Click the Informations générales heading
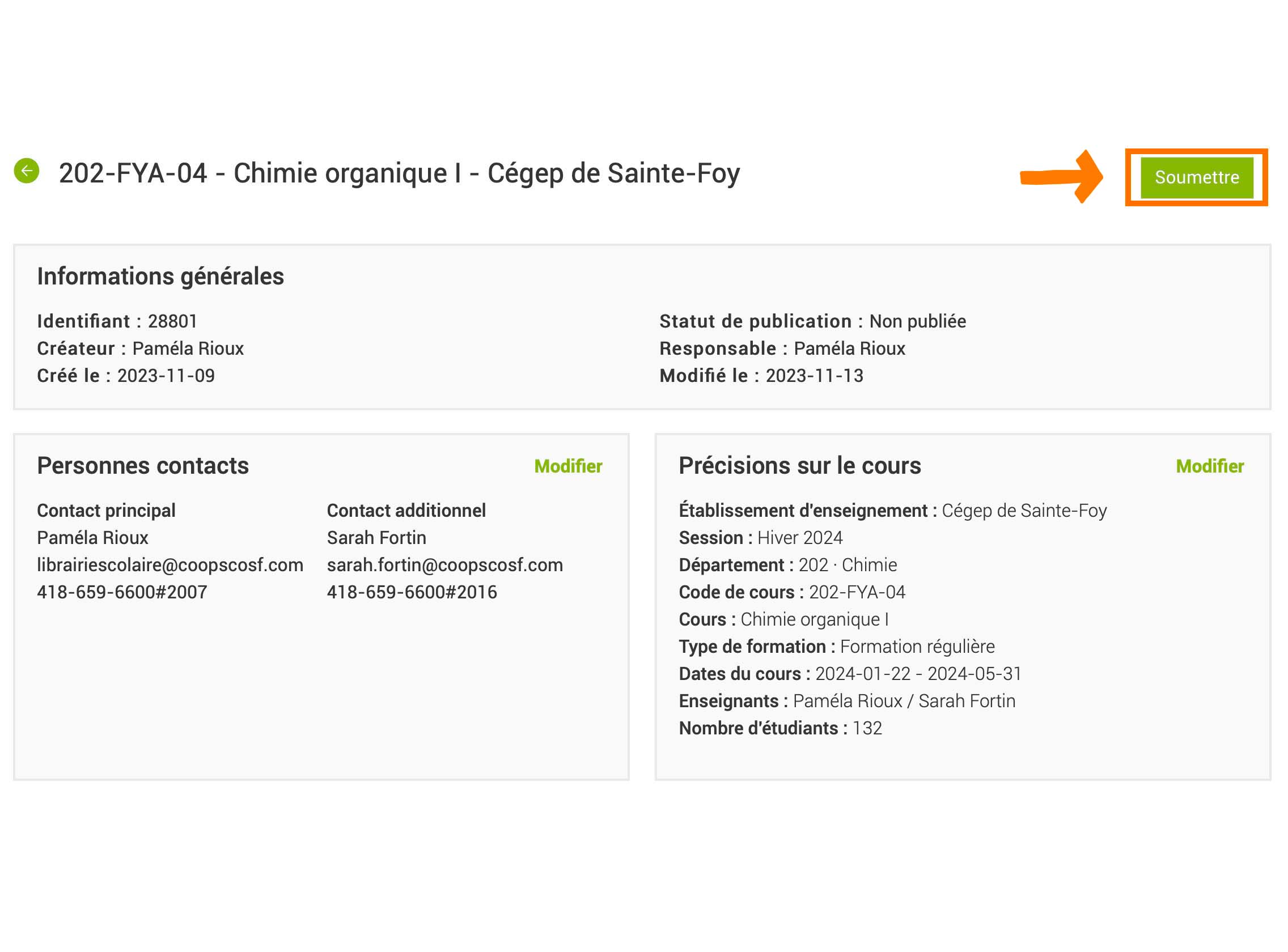This screenshot has width=1288, height=952. [x=160, y=276]
